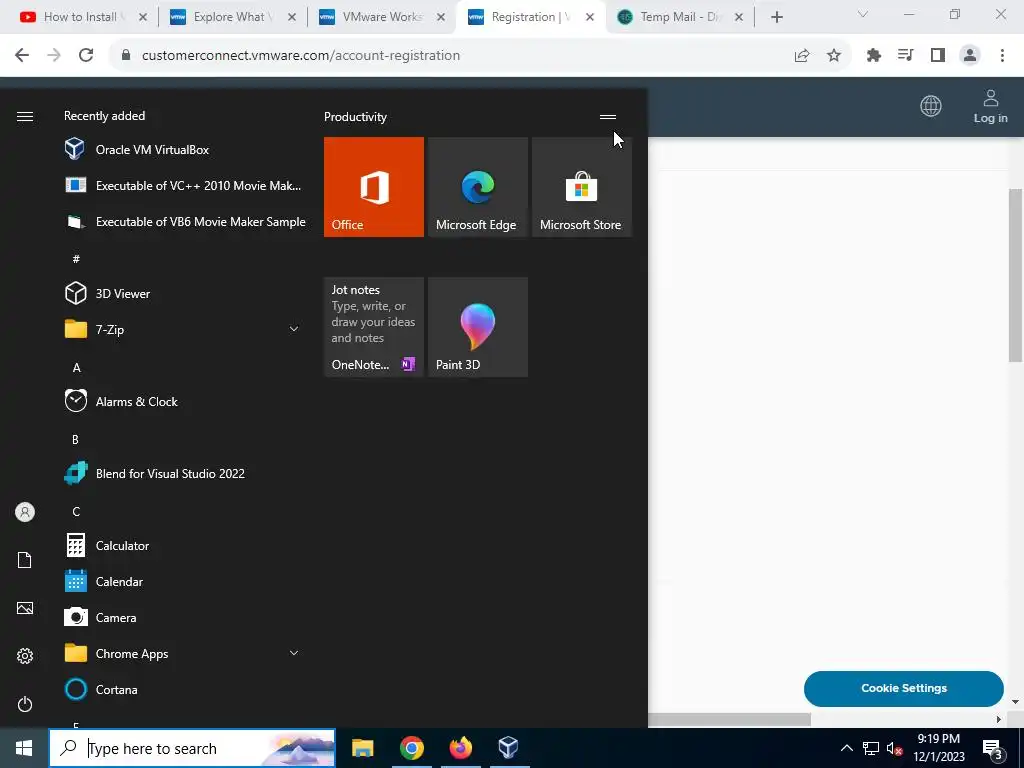Click the Cookie Settings button
The height and width of the screenshot is (768, 1024).
point(904,688)
